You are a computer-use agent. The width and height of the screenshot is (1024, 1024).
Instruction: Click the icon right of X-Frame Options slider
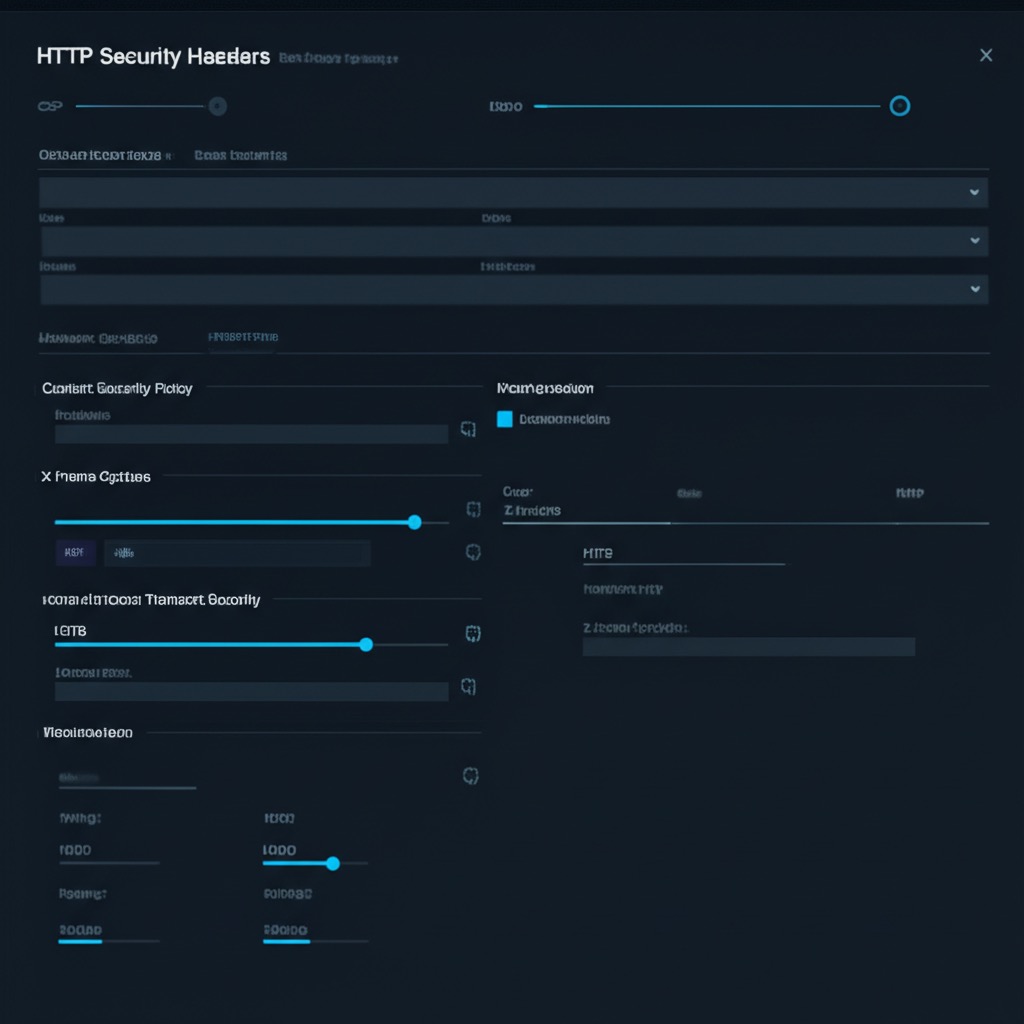[474, 510]
